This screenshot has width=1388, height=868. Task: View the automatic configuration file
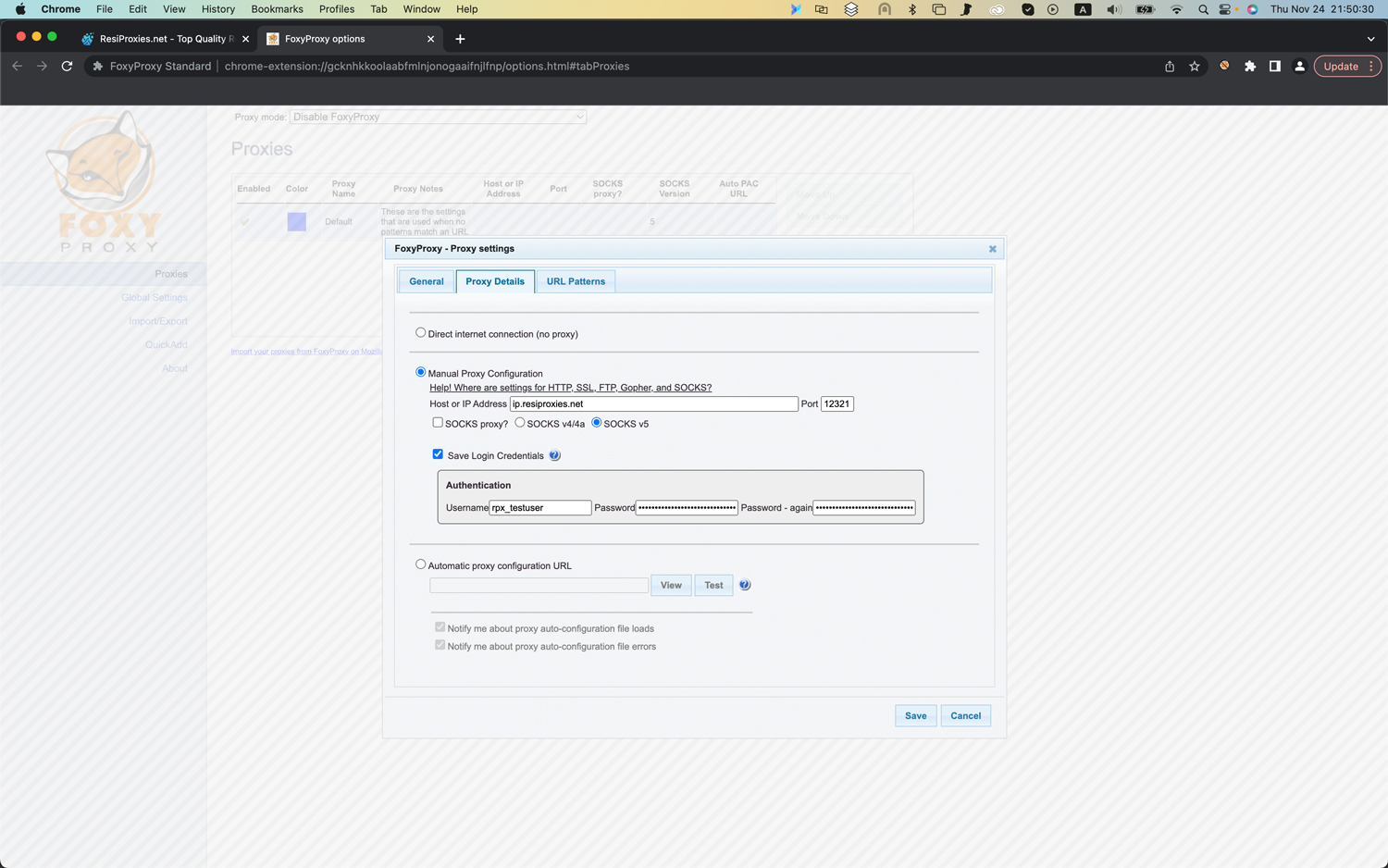click(671, 585)
